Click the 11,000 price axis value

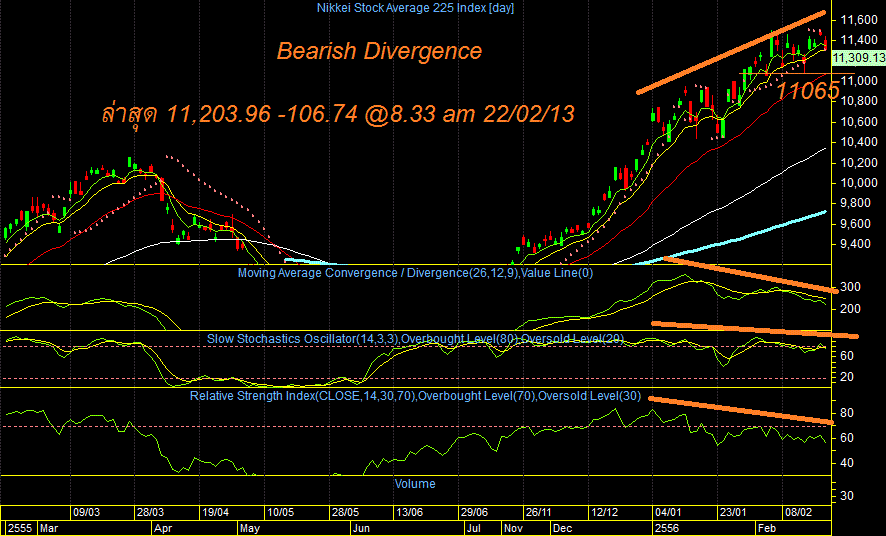pos(859,81)
